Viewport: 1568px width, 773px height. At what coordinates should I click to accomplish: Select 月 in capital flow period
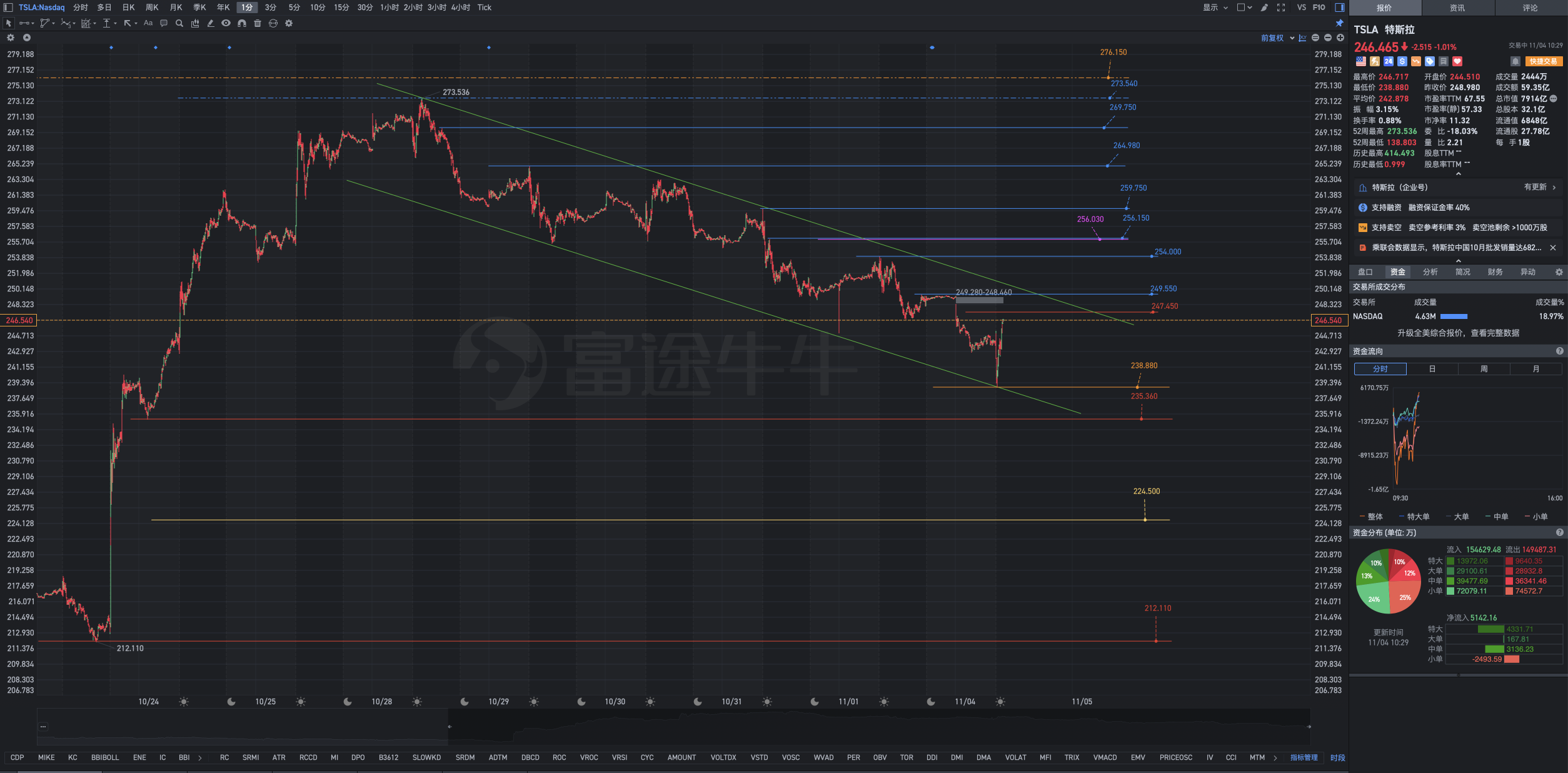click(1536, 369)
